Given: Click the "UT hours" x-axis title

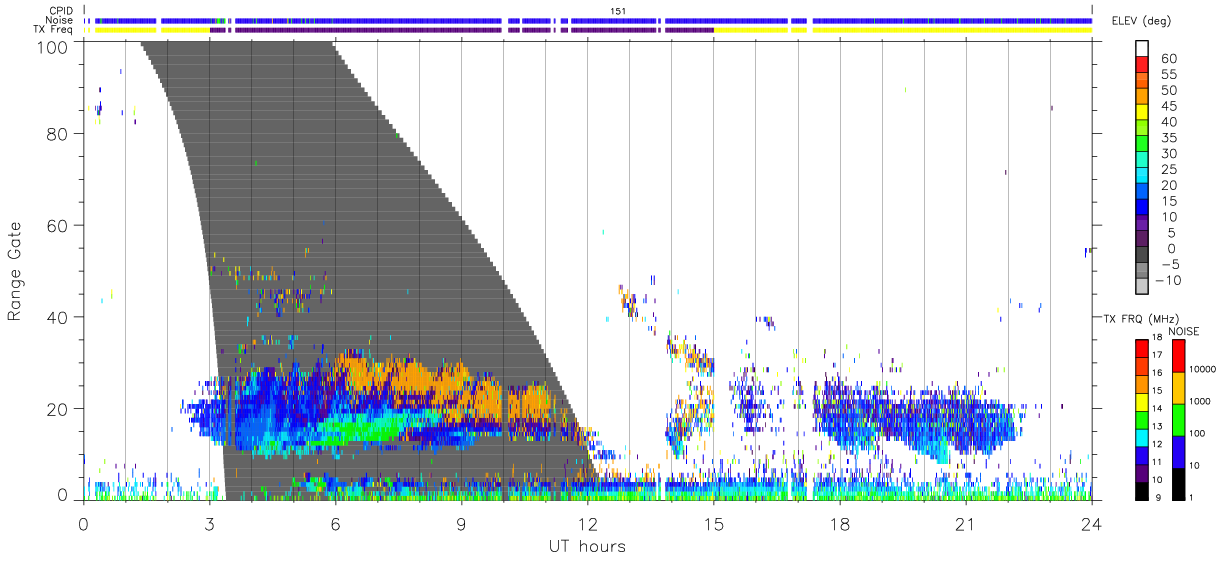Looking at the screenshot, I should coord(587,546).
